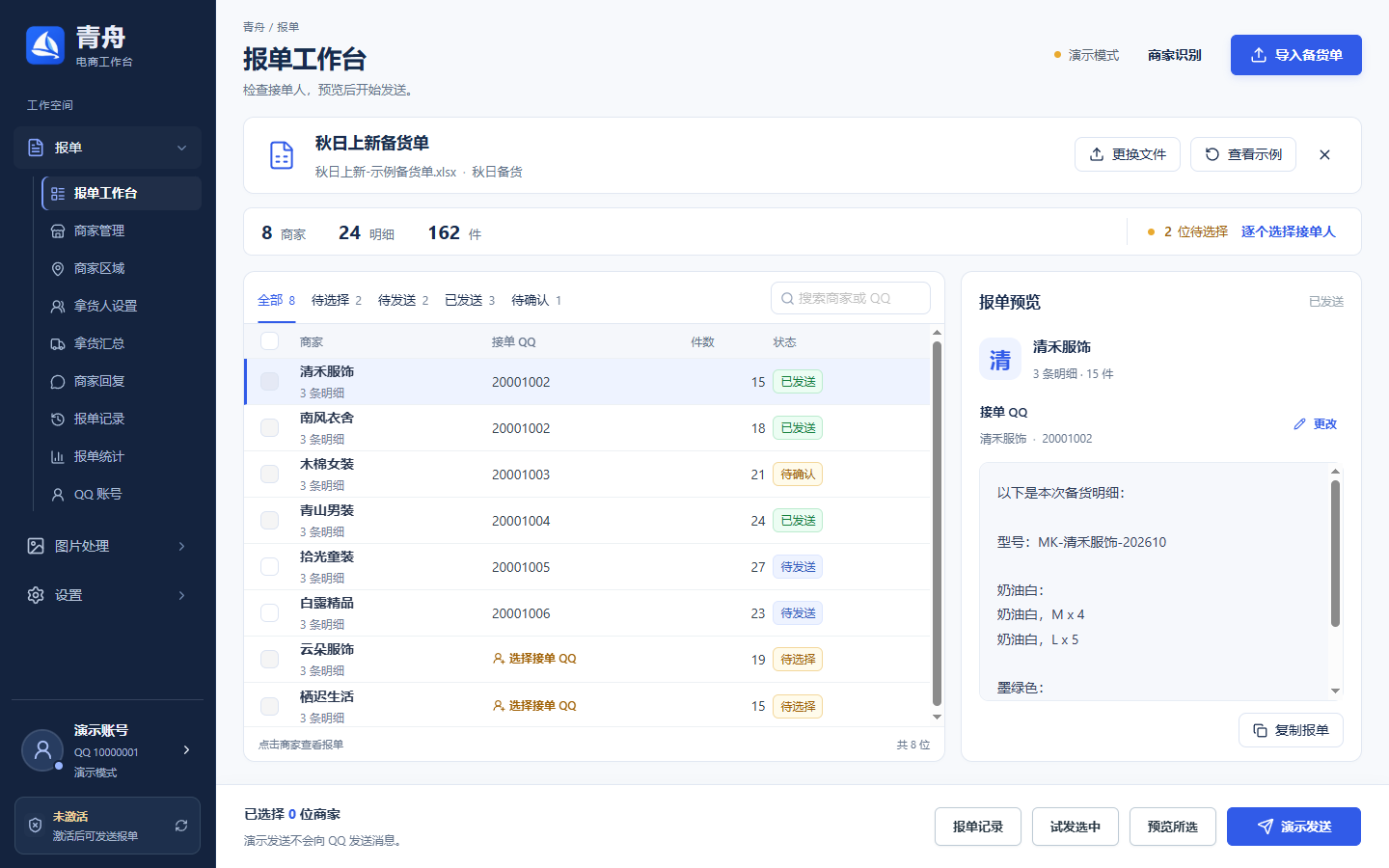This screenshot has width=1389, height=868.
Task: Open 报单统计 chart item
Action: [122, 456]
